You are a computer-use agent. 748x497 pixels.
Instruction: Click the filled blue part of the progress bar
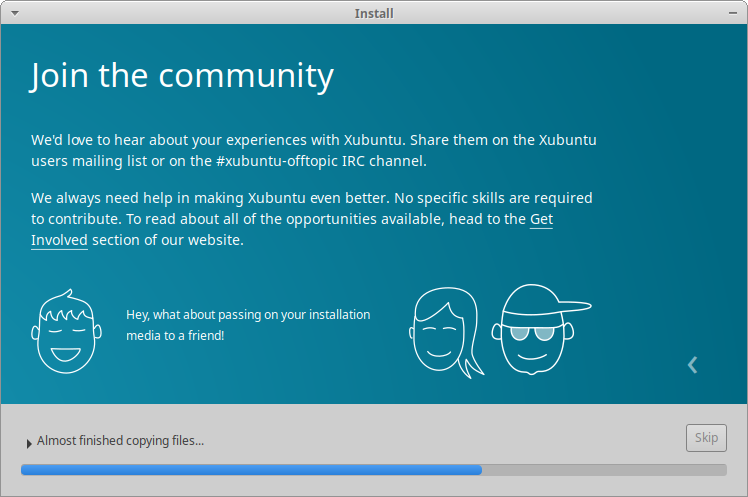(x=250, y=469)
